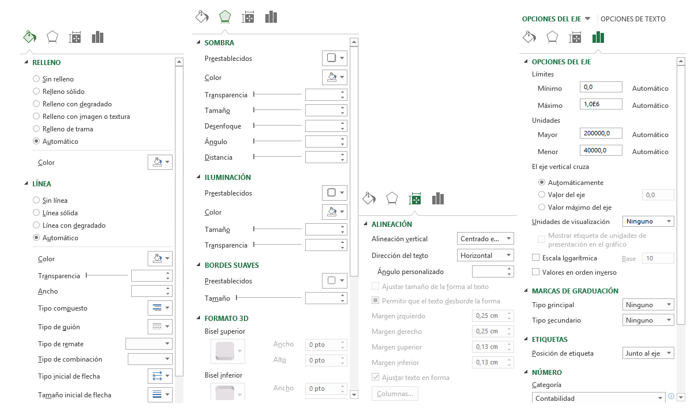Collapse the MARCAS DE GRADUACIÓN section
The image size is (691, 412).
(x=527, y=291)
